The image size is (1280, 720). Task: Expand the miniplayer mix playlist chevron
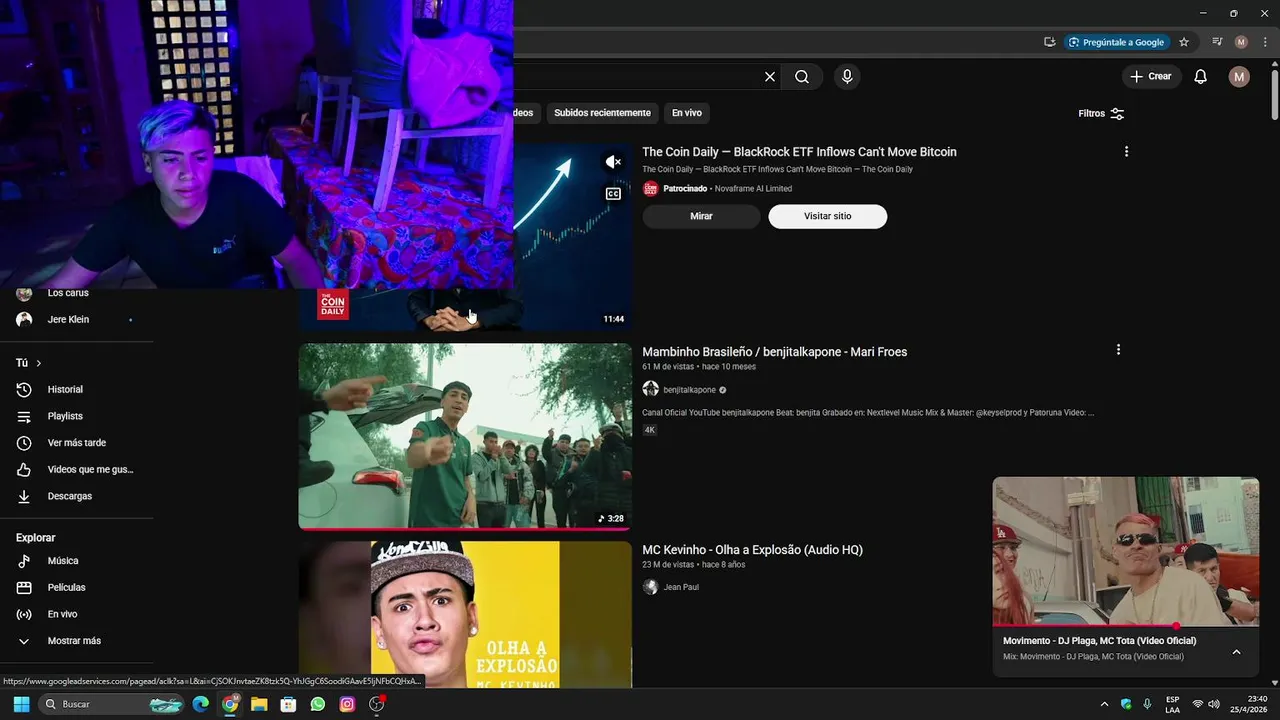click(1236, 652)
